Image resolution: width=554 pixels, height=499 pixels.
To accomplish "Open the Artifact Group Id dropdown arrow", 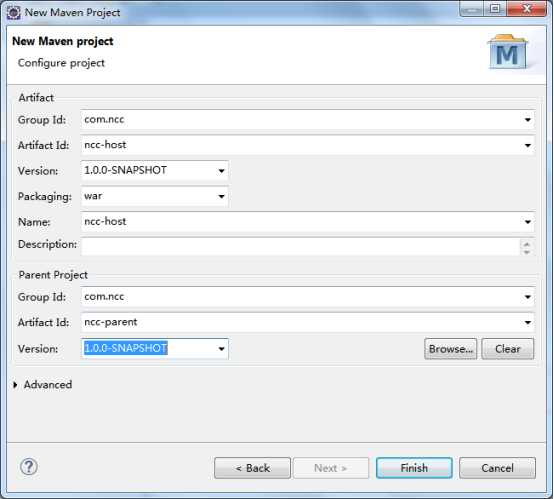I will coord(528,120).
